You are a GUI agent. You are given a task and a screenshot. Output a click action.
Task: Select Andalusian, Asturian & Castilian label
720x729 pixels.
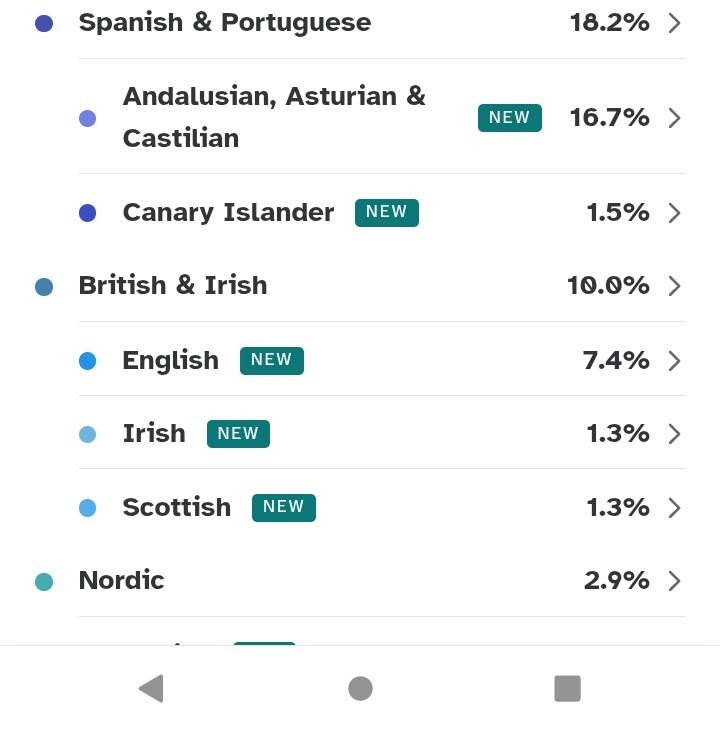coord(274,117)
